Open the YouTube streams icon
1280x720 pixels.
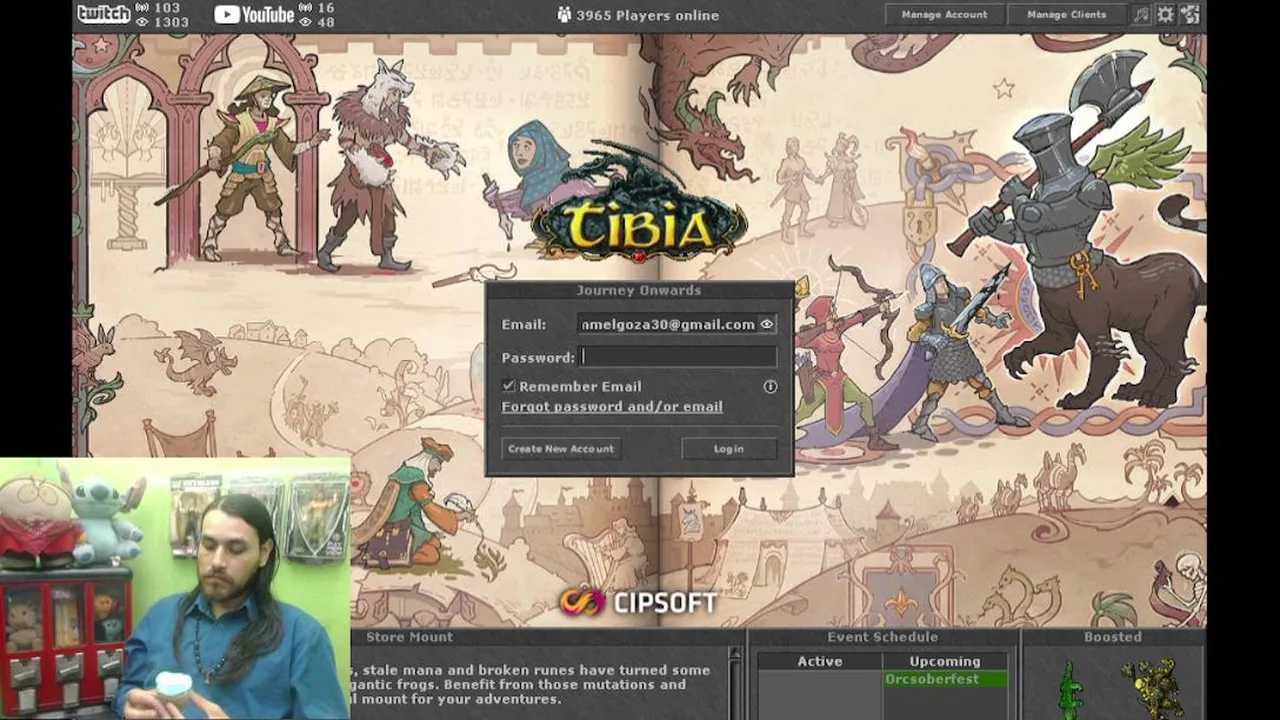(254, 14)
